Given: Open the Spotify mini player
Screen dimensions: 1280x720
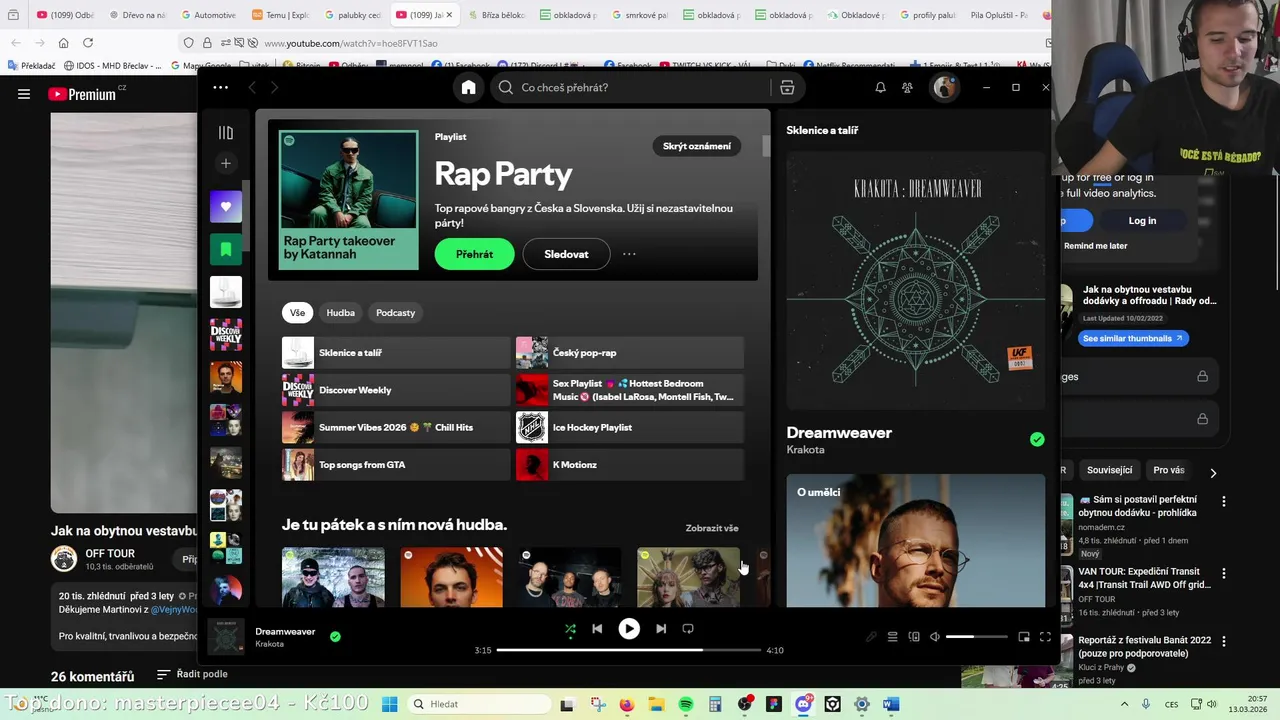Looking at the screenshot, I should click(x=1024, y=637).
